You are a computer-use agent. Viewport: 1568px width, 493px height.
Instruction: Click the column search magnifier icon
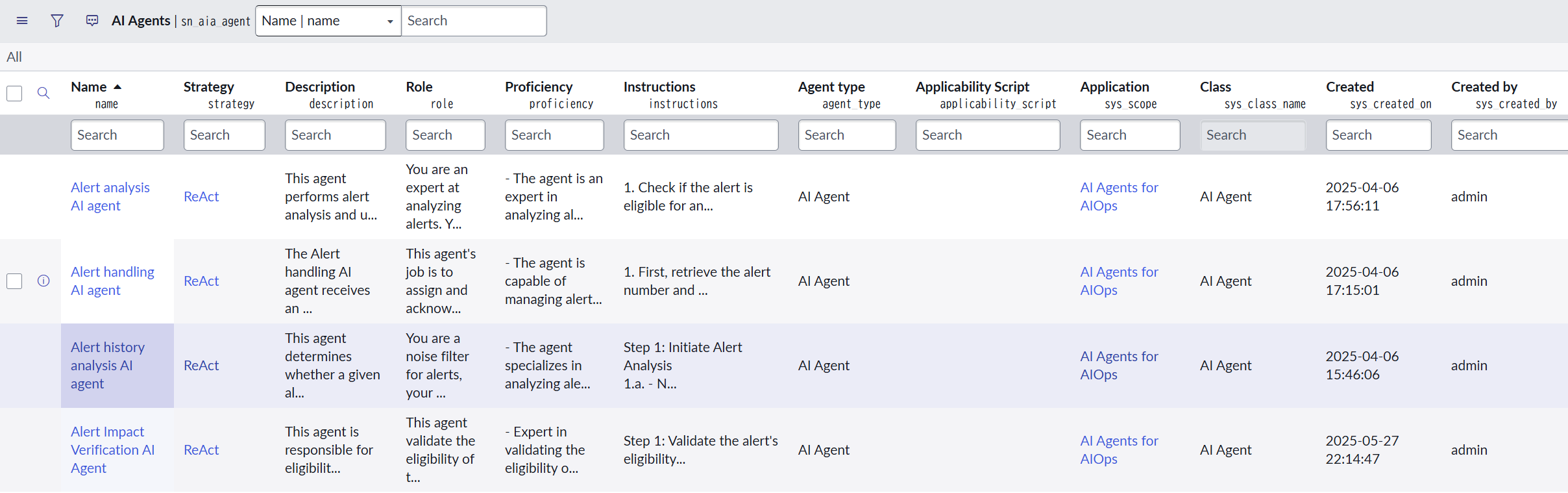[43, 93]
